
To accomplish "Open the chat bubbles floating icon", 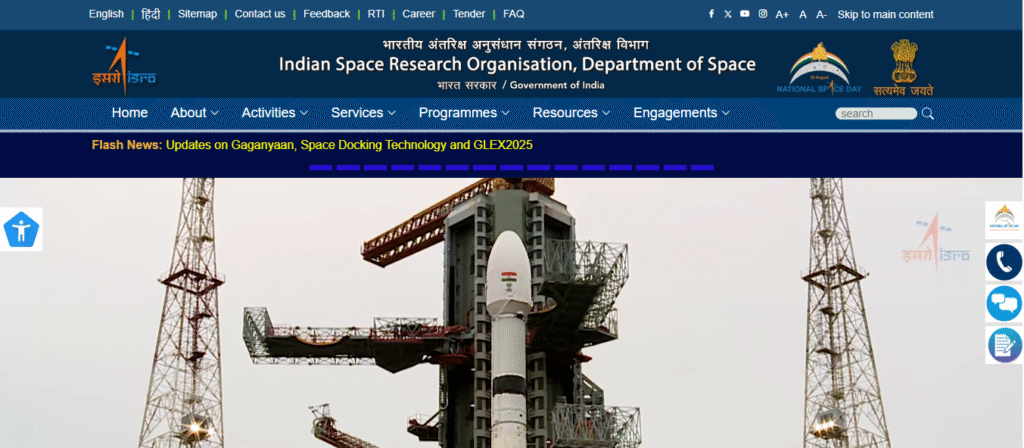I will click(1003, 303).
